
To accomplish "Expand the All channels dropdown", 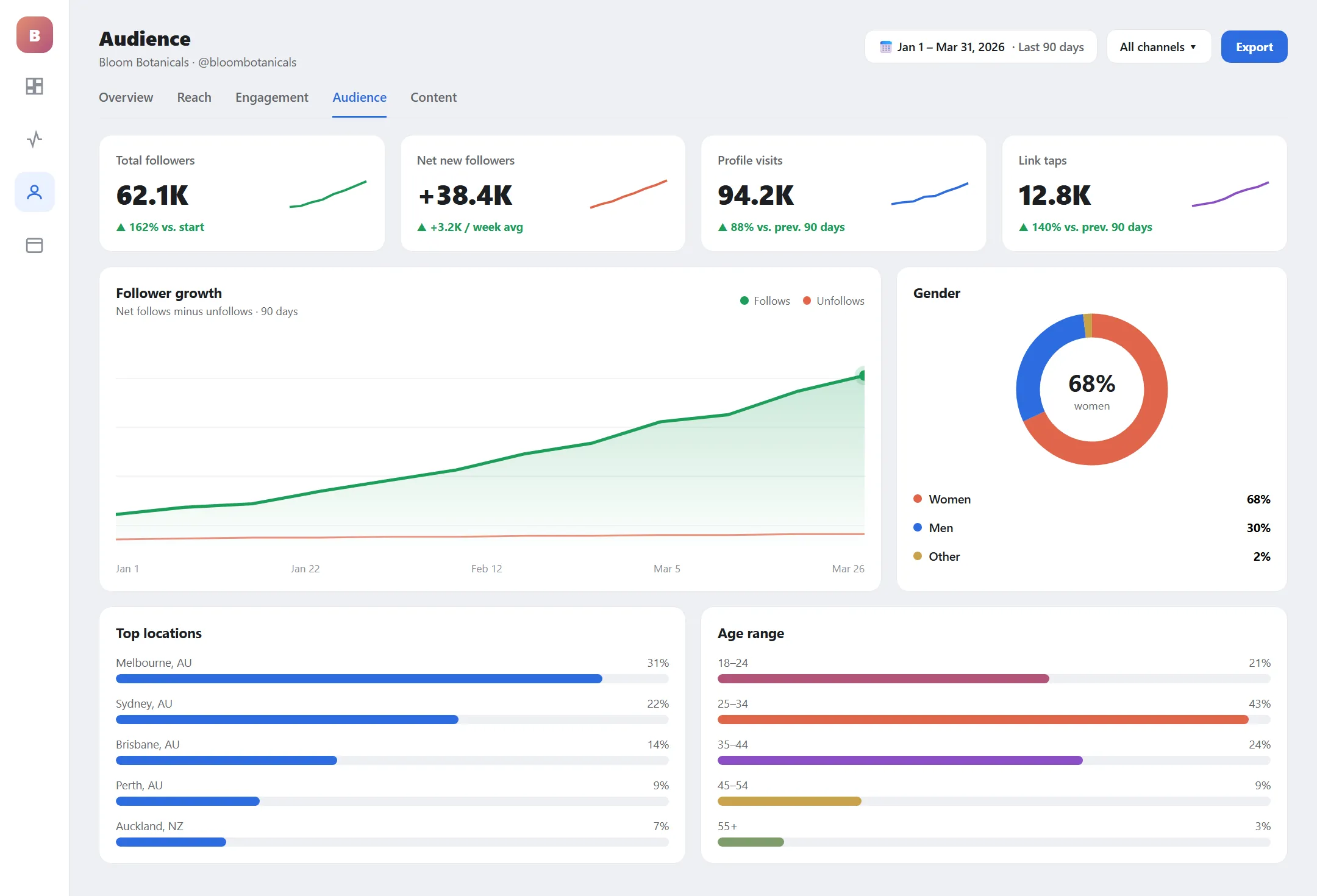I will point(1158,47).
